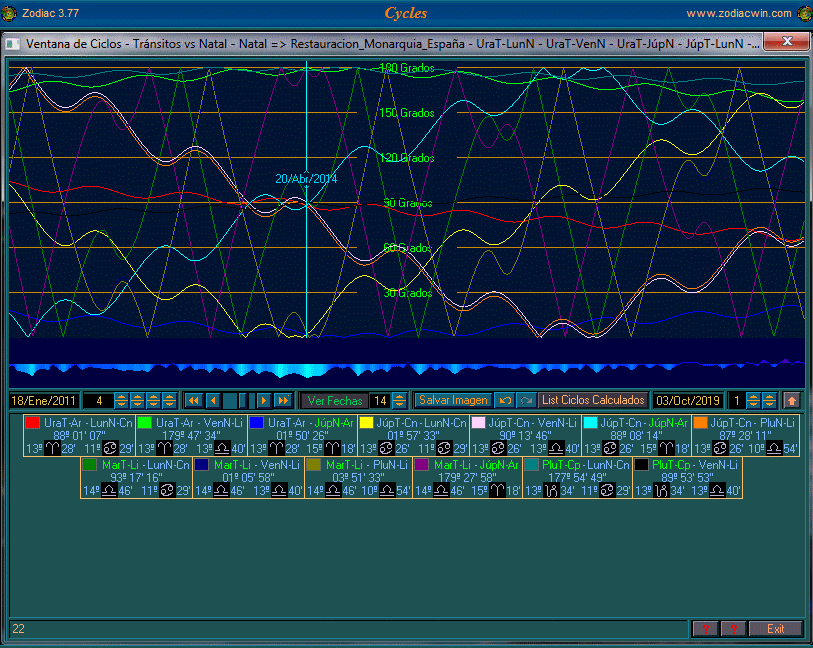This screenshot has width=813, height=648.
Task: Click second spinner next to value 4
Action: tap(137, 401)
